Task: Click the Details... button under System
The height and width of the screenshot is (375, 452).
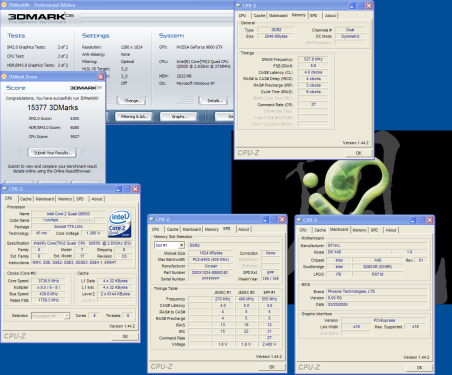Action: (x=213, y=100)
